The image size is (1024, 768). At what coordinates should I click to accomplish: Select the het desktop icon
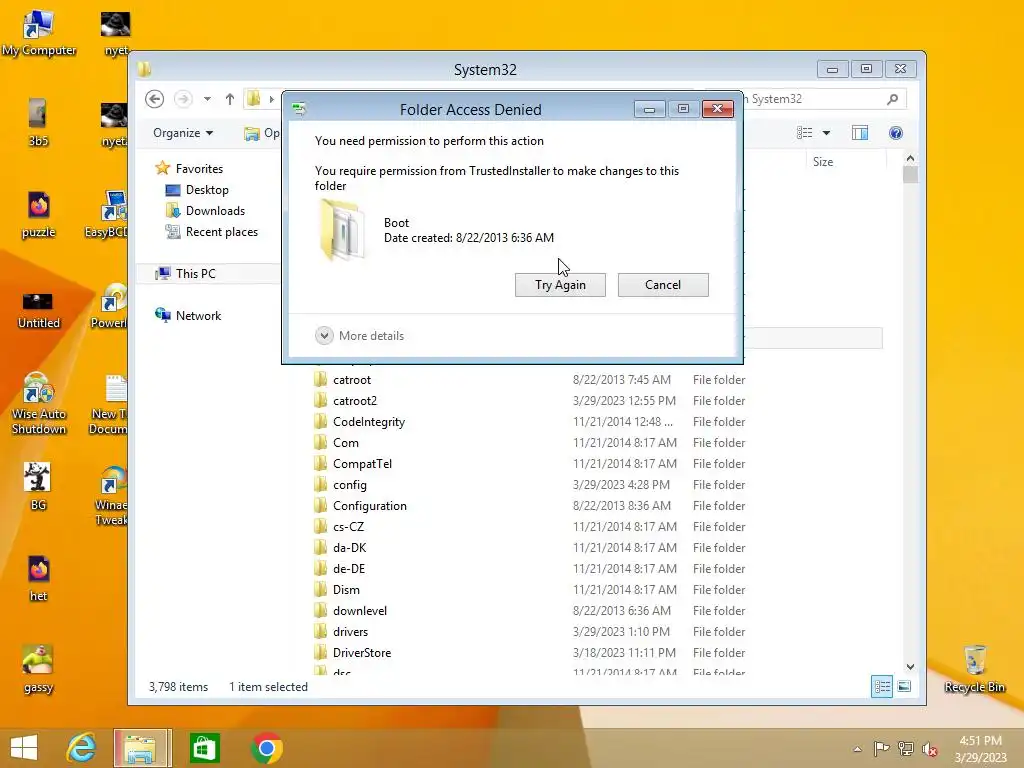click(38, 578)
